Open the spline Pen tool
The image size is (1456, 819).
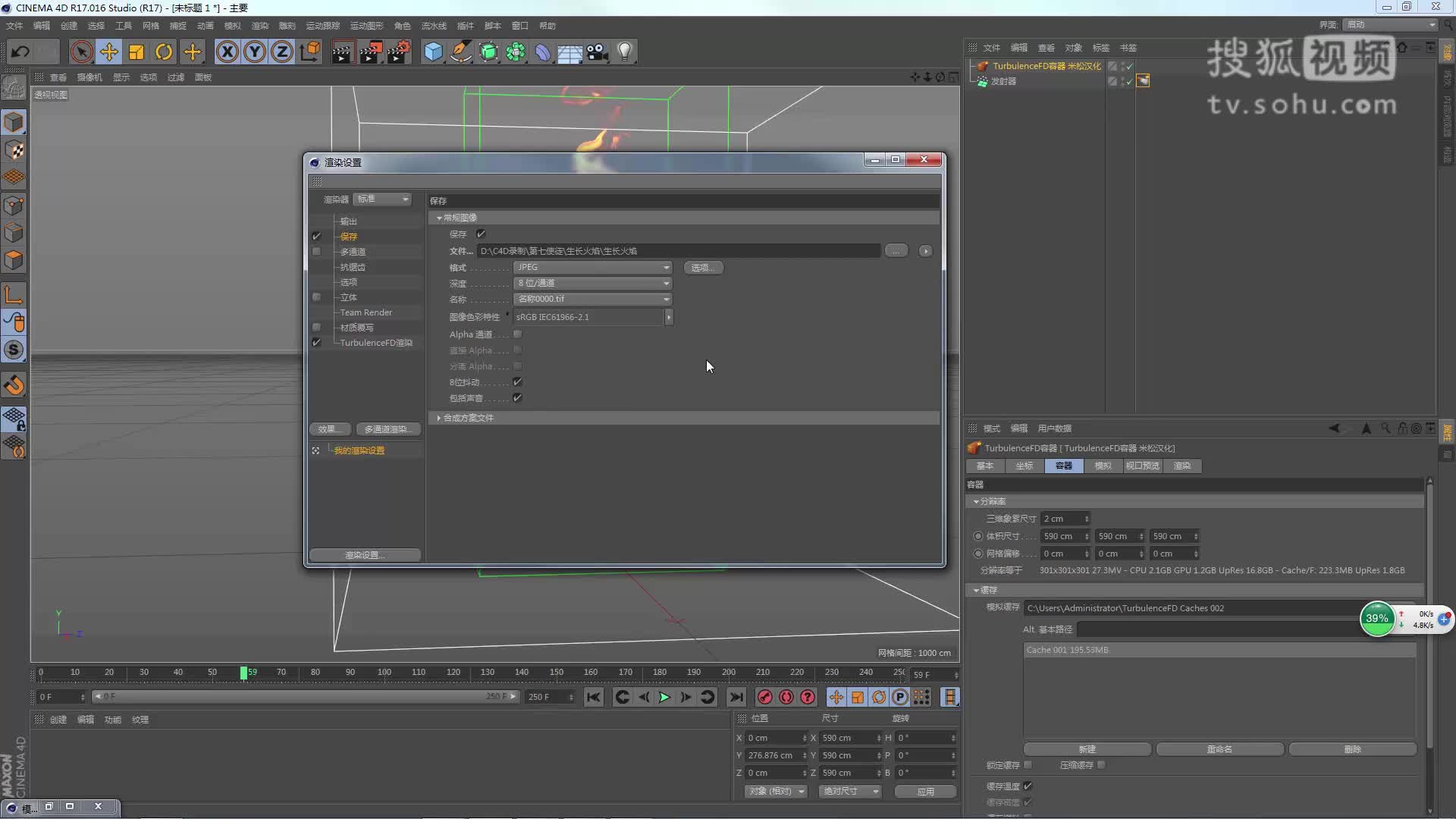point(460,52)
